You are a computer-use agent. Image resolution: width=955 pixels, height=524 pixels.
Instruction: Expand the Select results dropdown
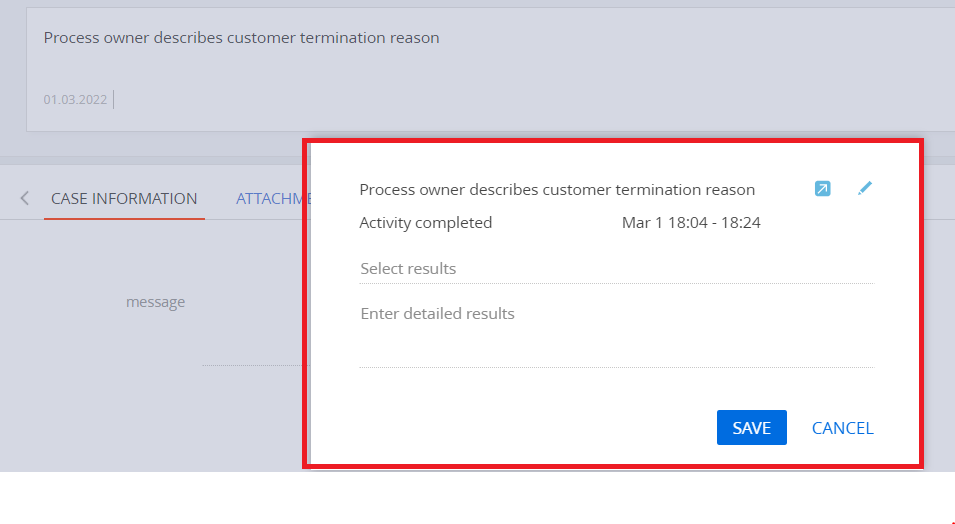pos(616,269)
